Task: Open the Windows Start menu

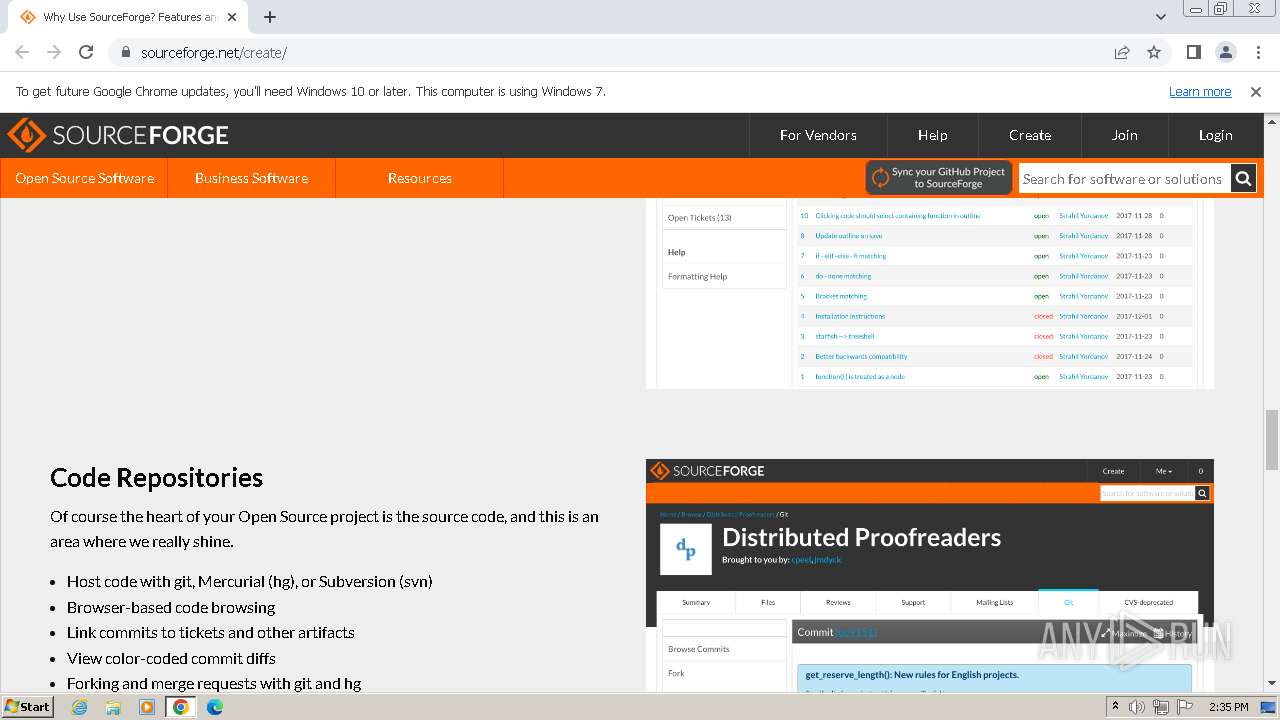Action: click(x=28, y=706)
